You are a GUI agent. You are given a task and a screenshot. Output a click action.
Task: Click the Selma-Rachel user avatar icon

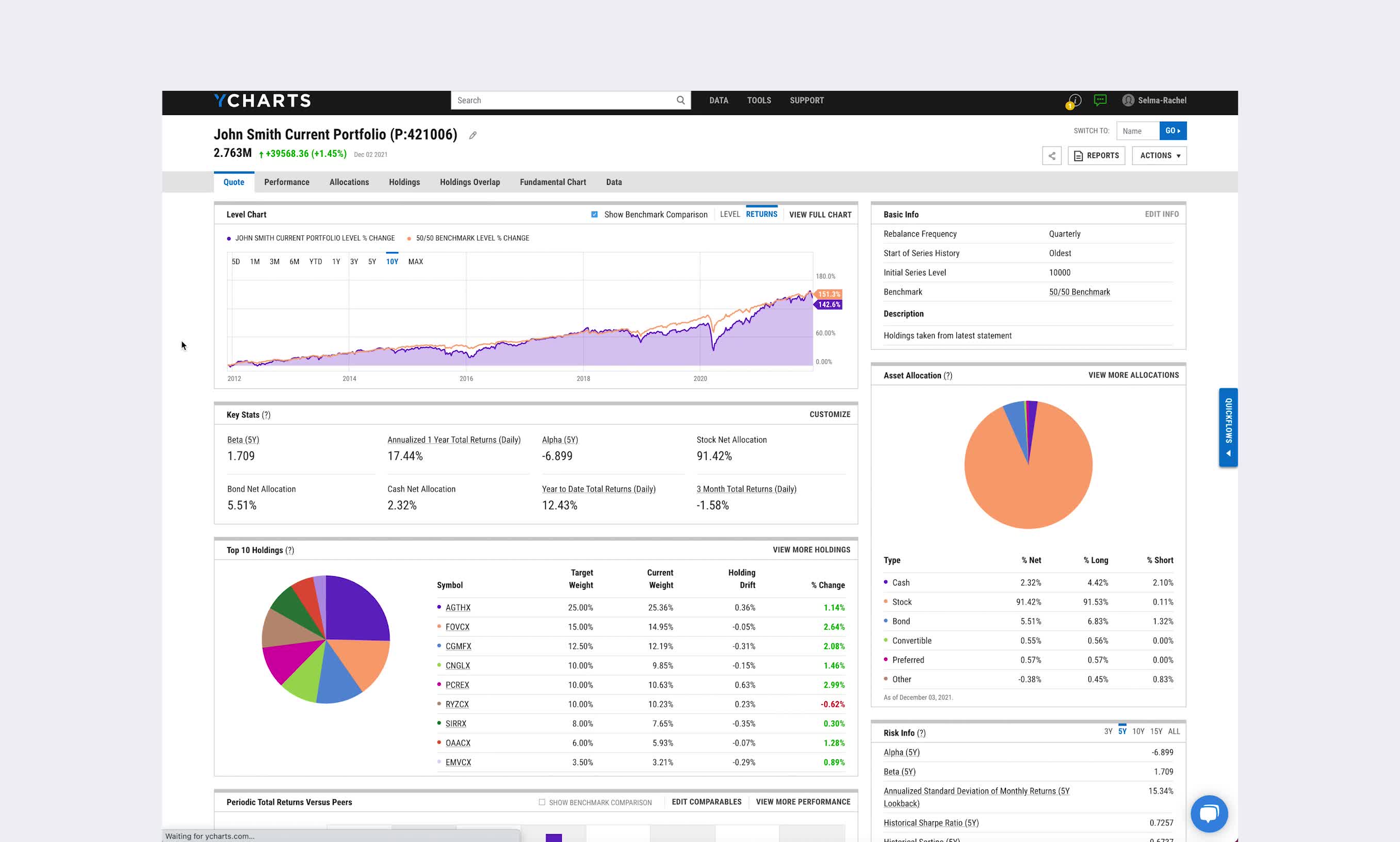tap(1128, 101)
